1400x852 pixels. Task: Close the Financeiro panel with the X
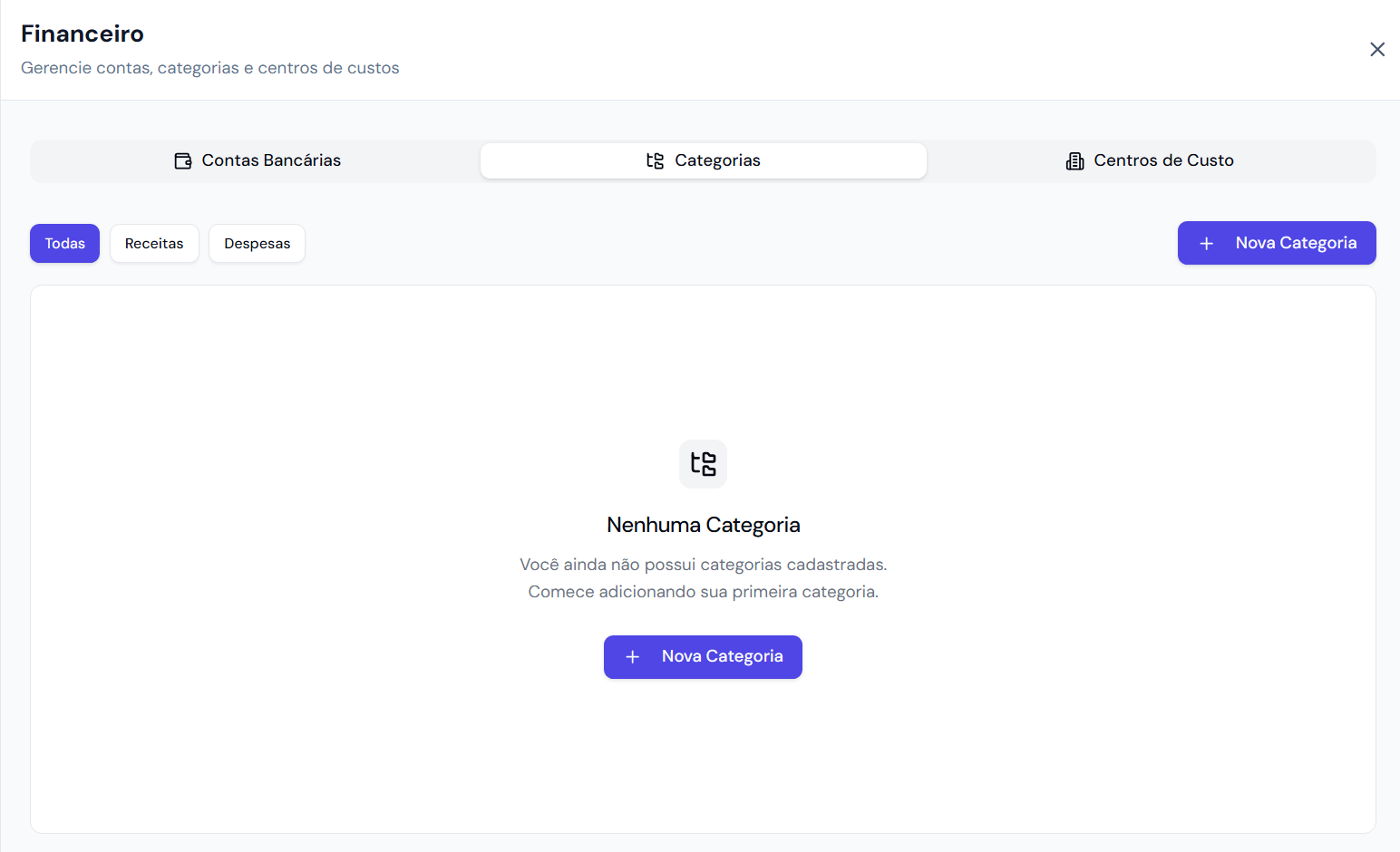(x=1377, y=50)
